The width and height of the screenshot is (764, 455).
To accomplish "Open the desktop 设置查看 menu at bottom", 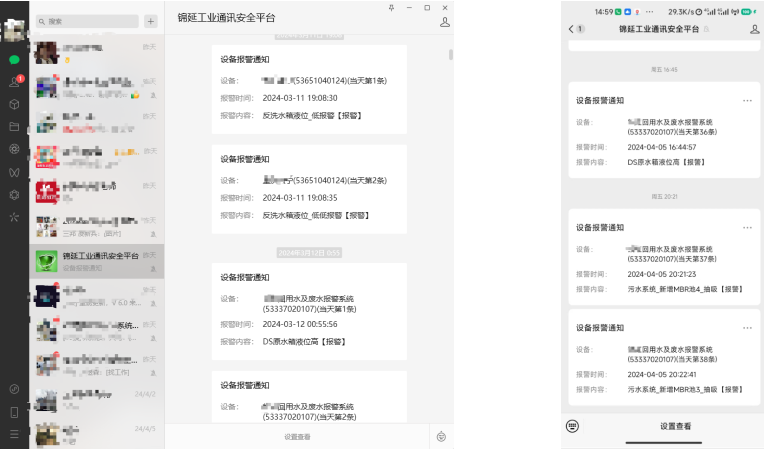I will (297, 437).
